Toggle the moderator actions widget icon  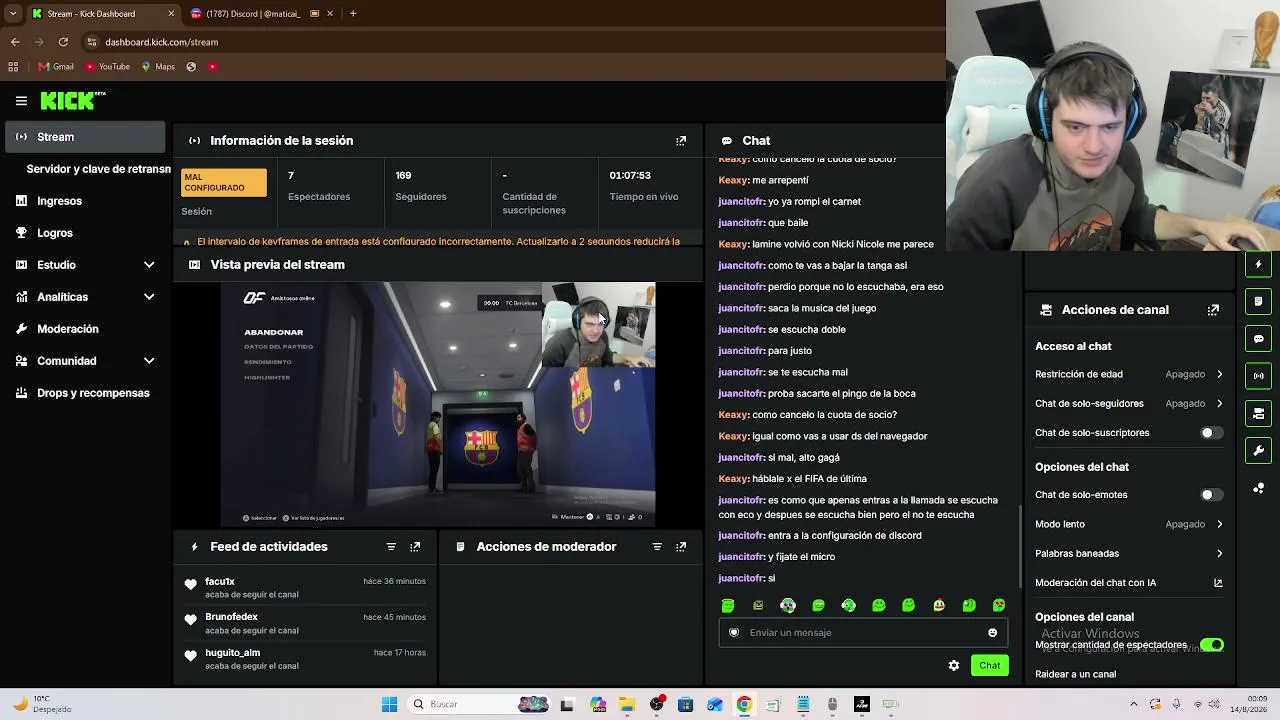click(1259, 302)
